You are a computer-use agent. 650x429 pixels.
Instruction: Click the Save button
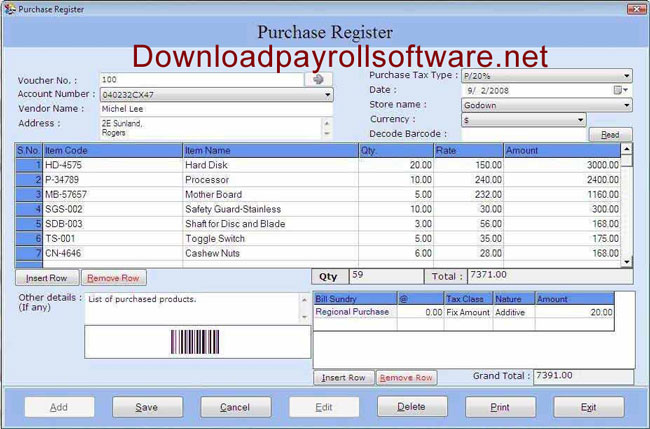147,407
